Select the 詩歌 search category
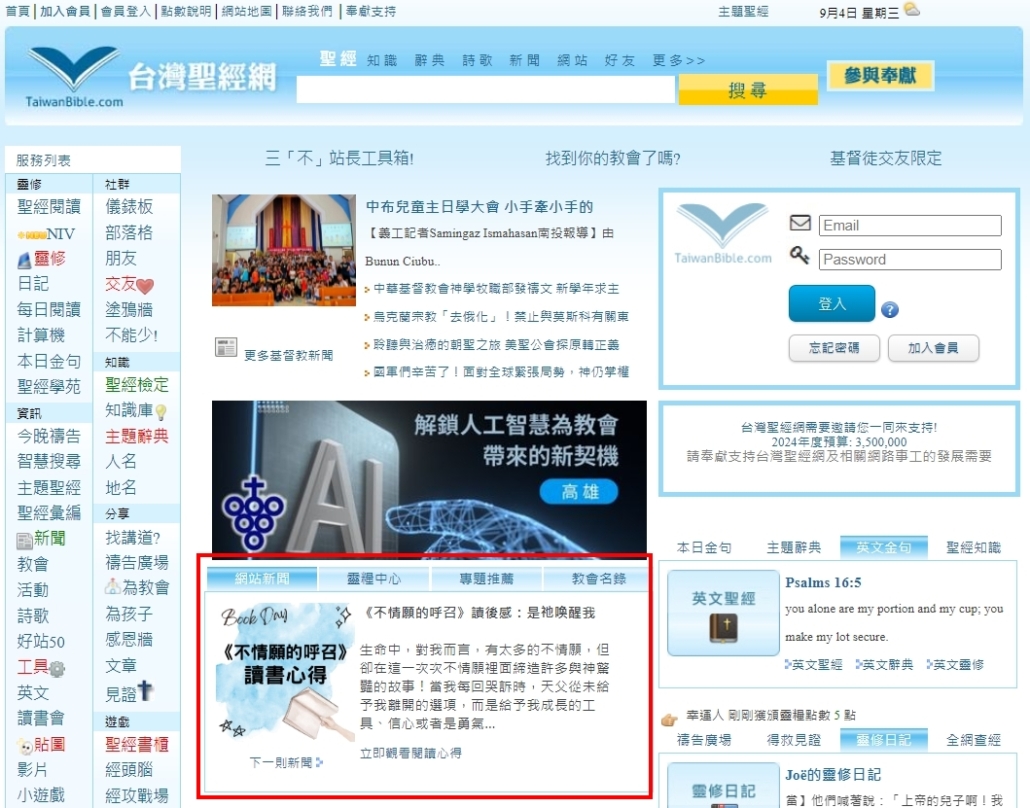This screenshot has width=1030, height=808. pyautogui.click(x=477, y=60)
